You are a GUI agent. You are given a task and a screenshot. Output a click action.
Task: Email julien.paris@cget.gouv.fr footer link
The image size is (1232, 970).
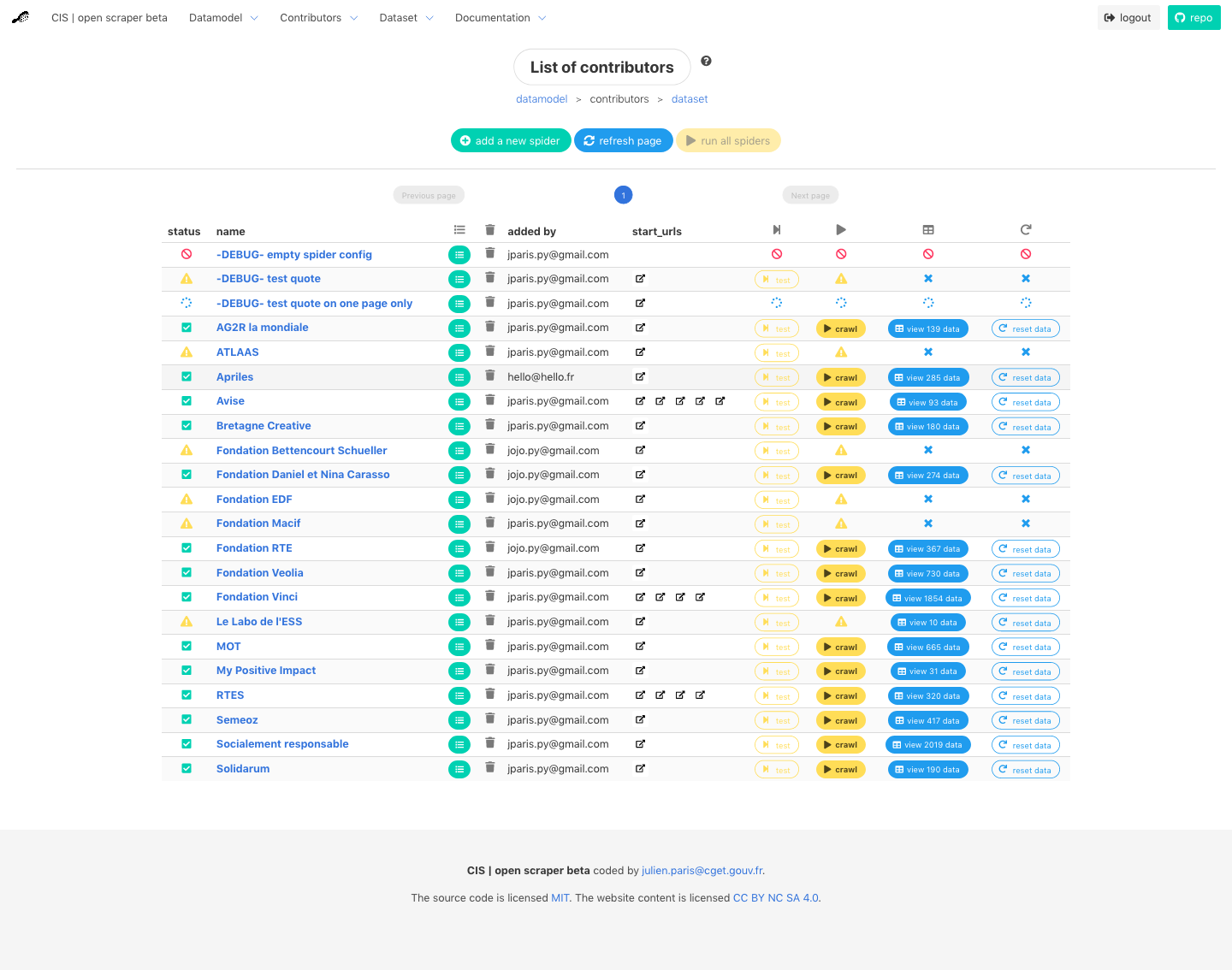click(x=702, y=871)
